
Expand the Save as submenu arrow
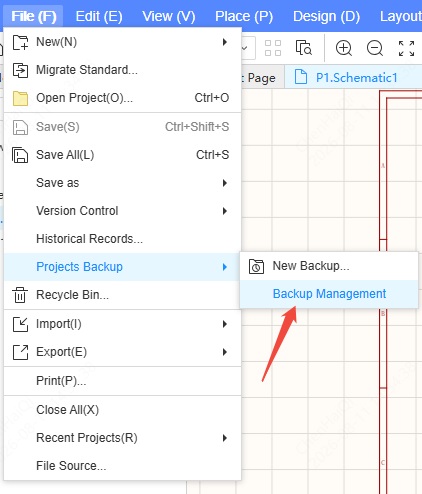click(x=225, y=183)
